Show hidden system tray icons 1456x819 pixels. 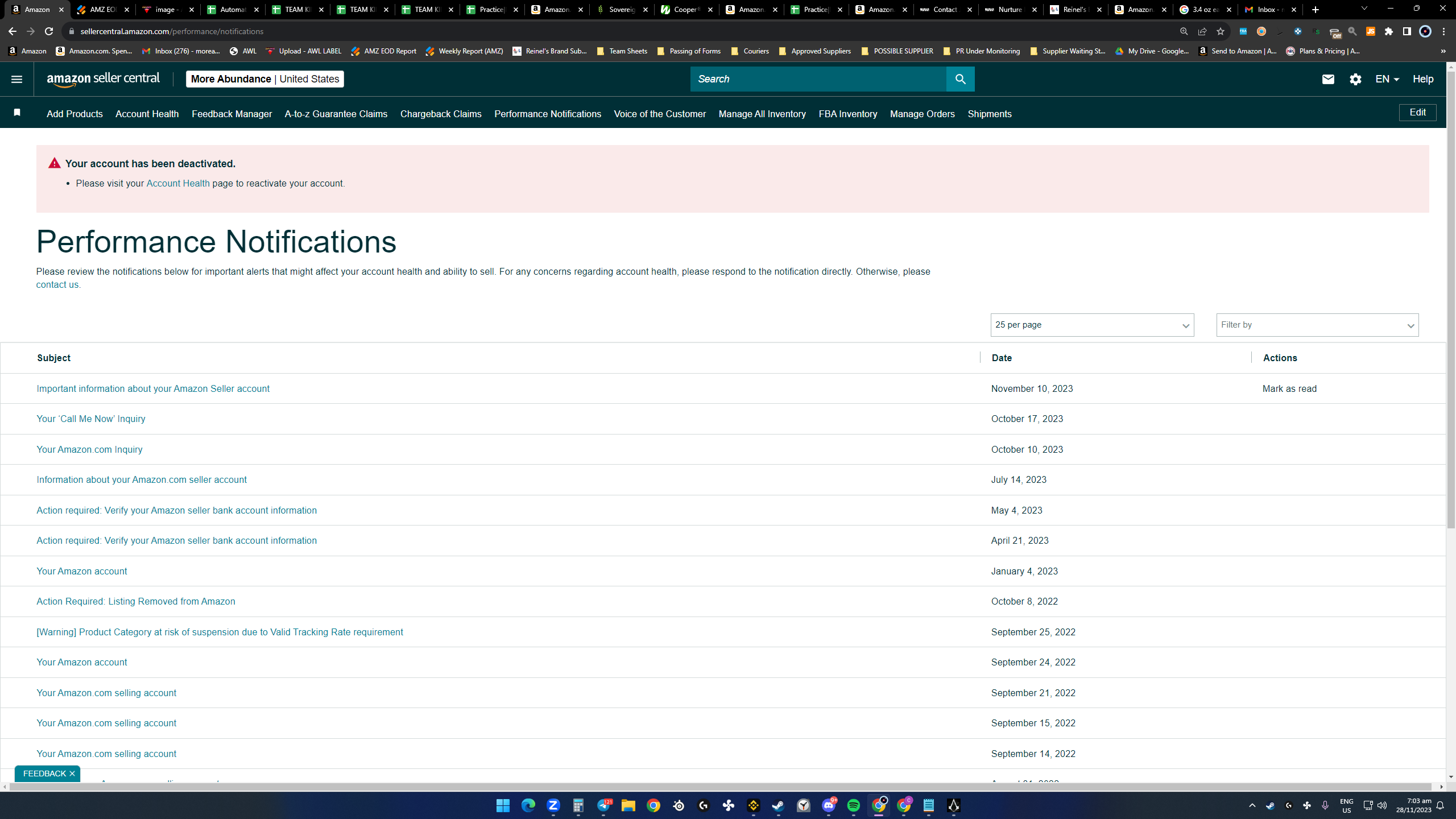click(1252, 805)
